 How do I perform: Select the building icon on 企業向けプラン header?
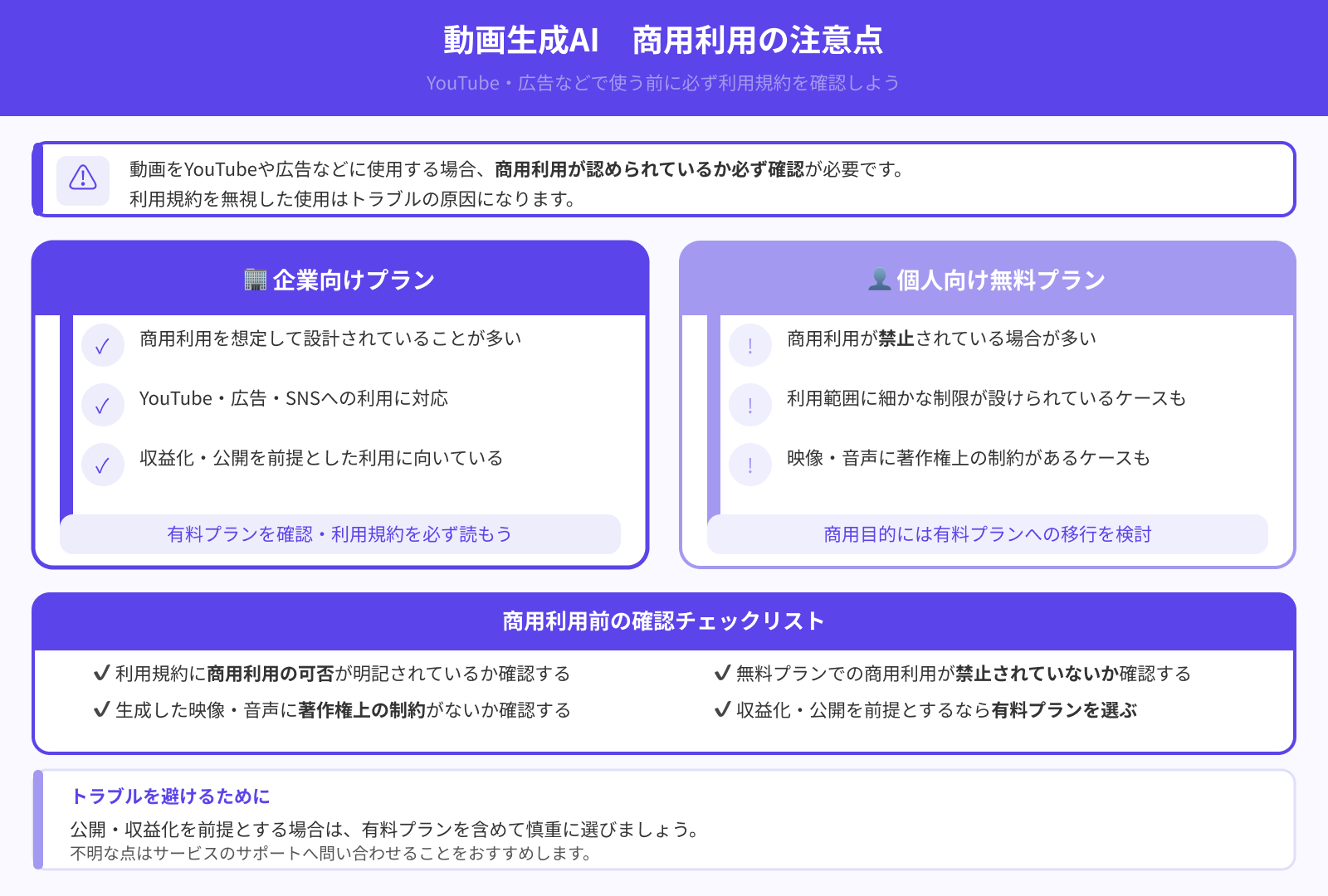[257, 280]
